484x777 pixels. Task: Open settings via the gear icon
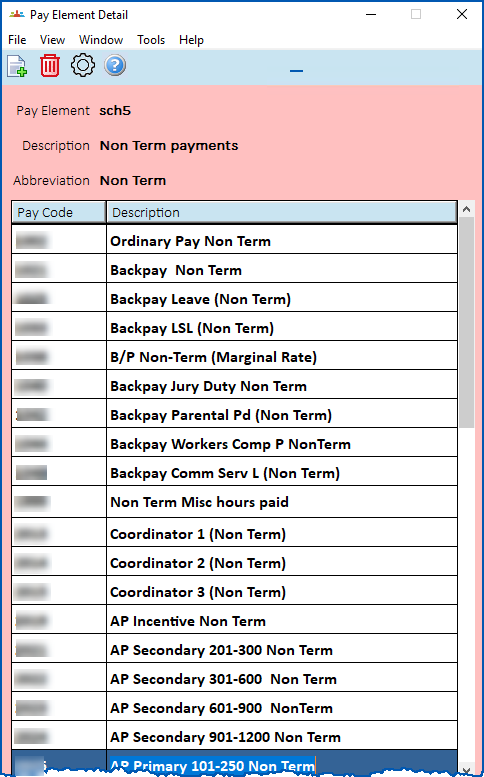(x=83, y=65)
